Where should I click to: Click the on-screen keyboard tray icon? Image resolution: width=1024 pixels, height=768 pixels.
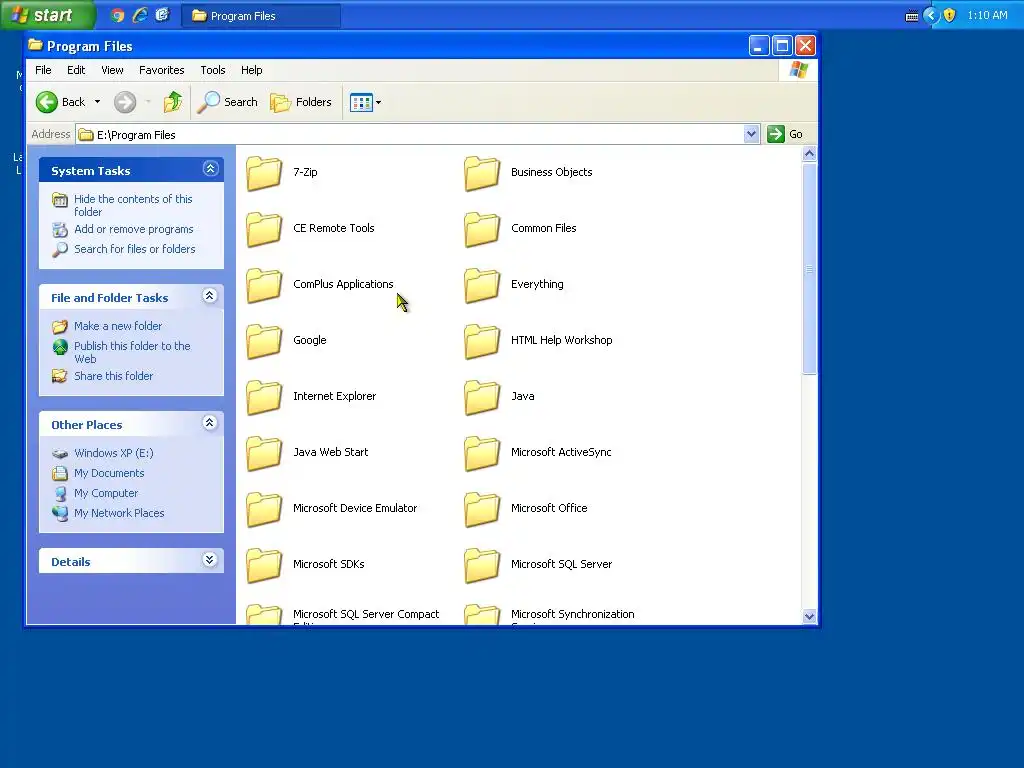912,16
